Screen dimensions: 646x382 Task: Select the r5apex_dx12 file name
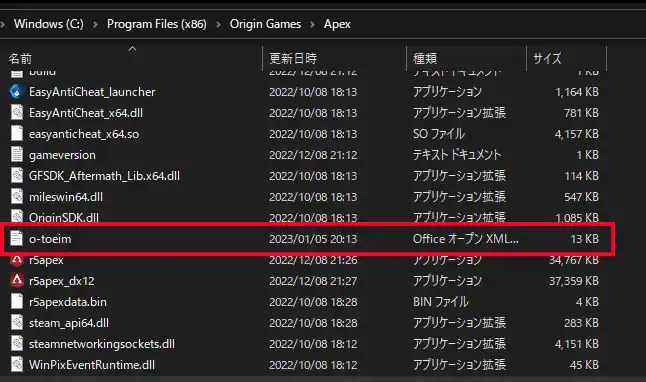[x=62, y=281]
